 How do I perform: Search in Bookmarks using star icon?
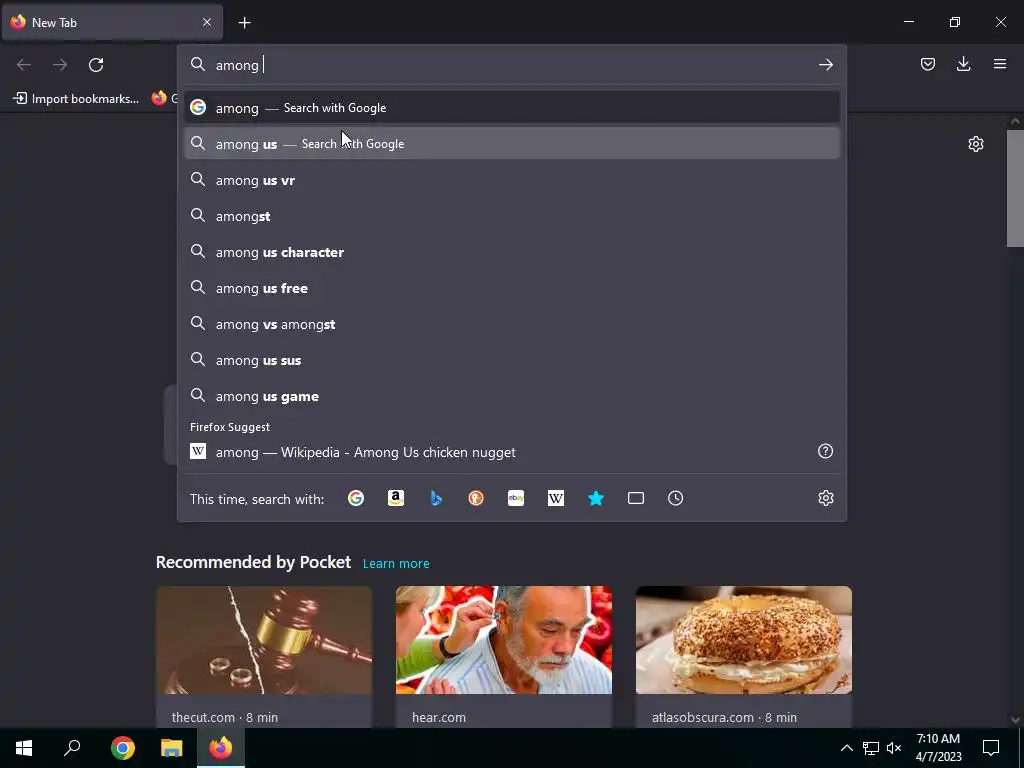coord(596,498)
